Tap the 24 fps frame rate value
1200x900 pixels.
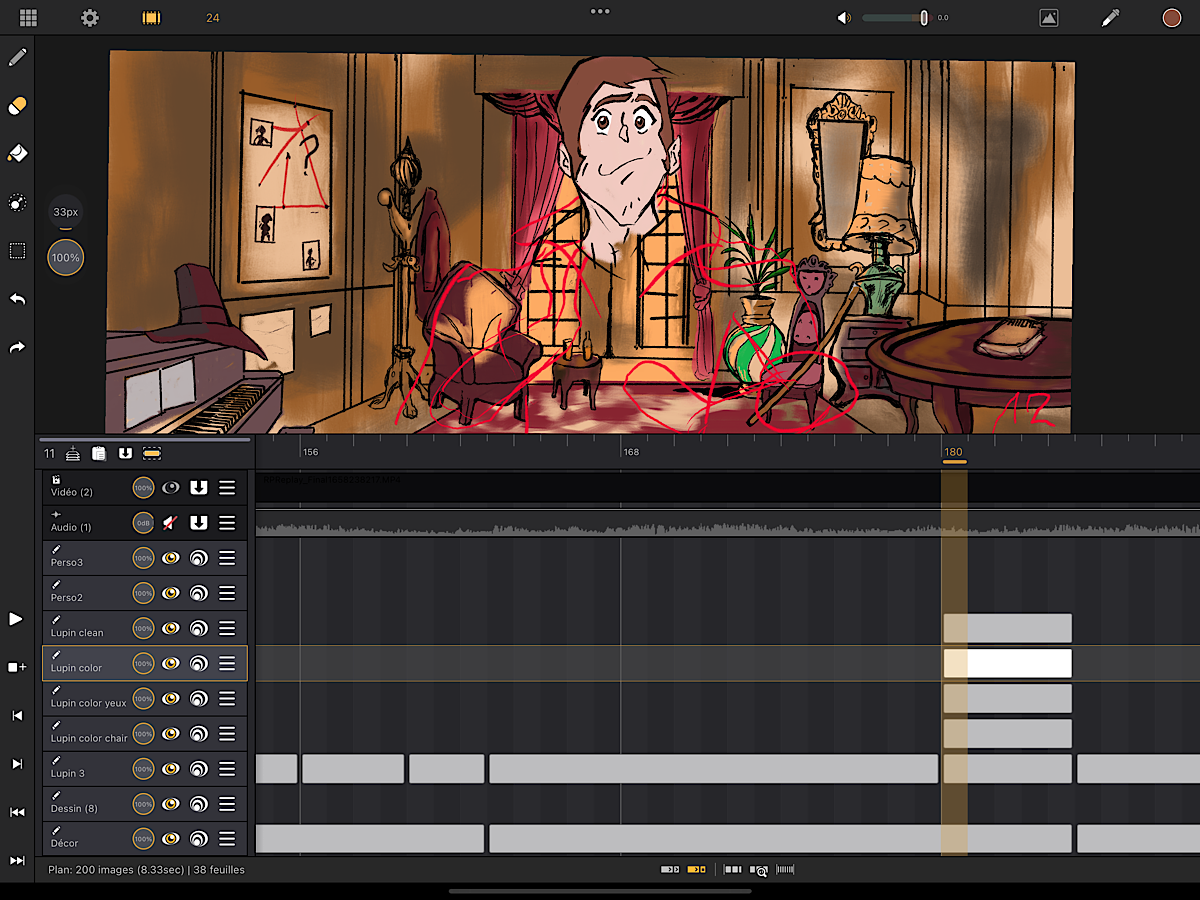point(212,18)
